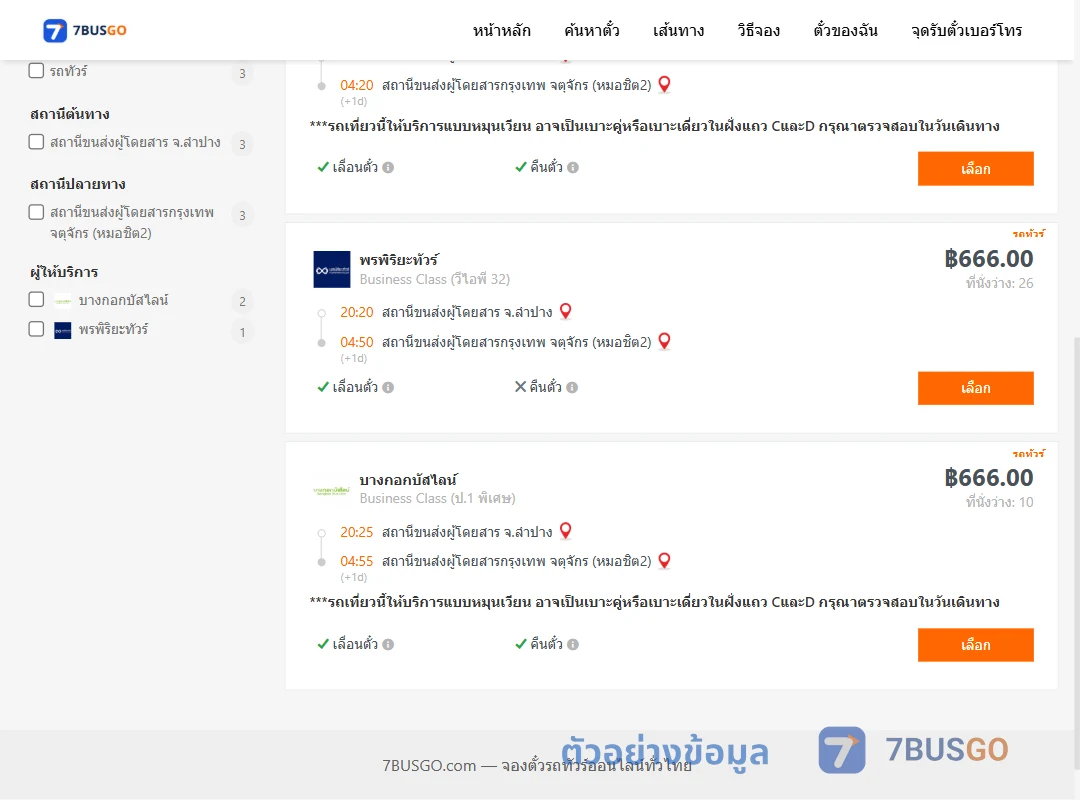
Task: Open map pin for 04:55 Mo Chit 2 arrival
Action: pos(664,561)
